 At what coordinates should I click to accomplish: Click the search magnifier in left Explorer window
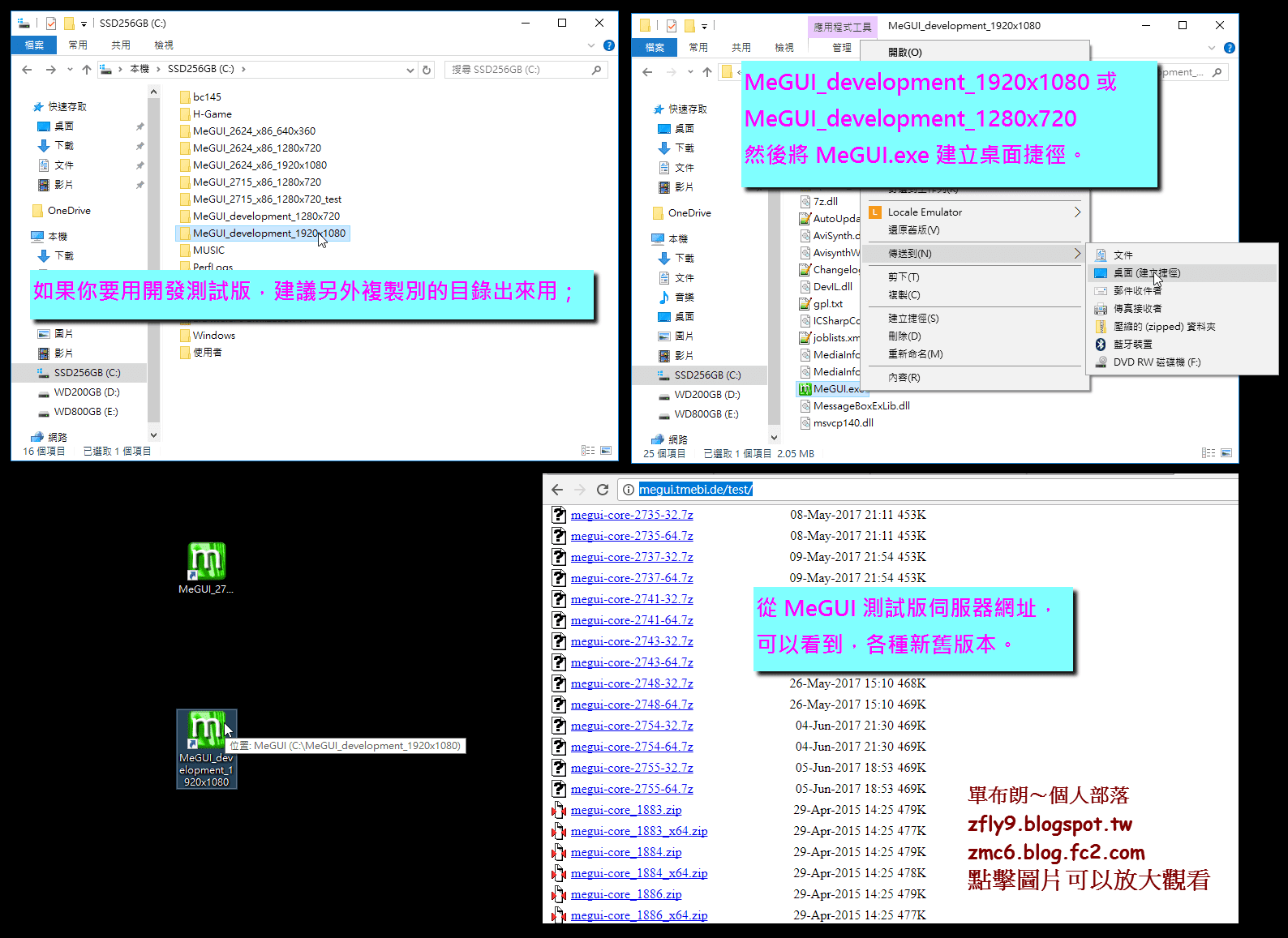click(596, 70)
